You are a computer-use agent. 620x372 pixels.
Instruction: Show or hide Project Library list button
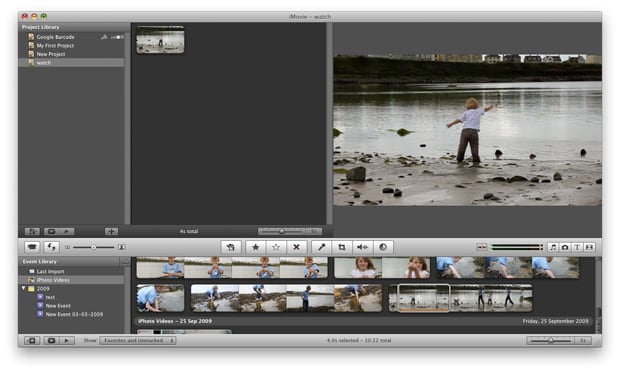[32, 231]
